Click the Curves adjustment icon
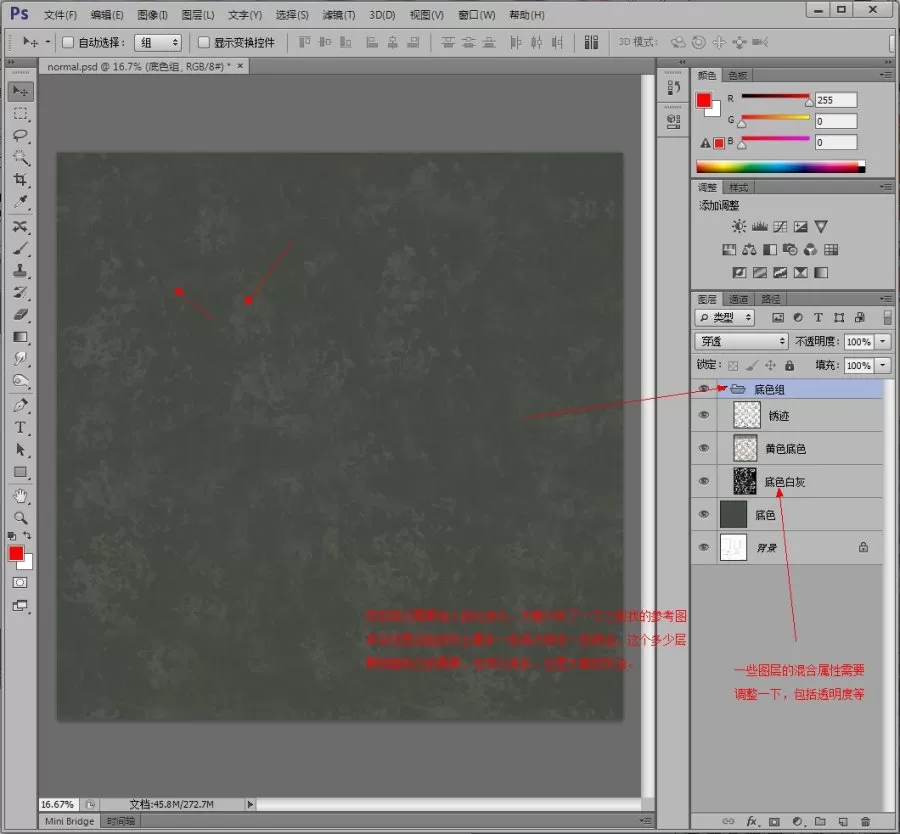Image resolution: width=900 pixels, height=834 pixels. [x=779, y=226]
